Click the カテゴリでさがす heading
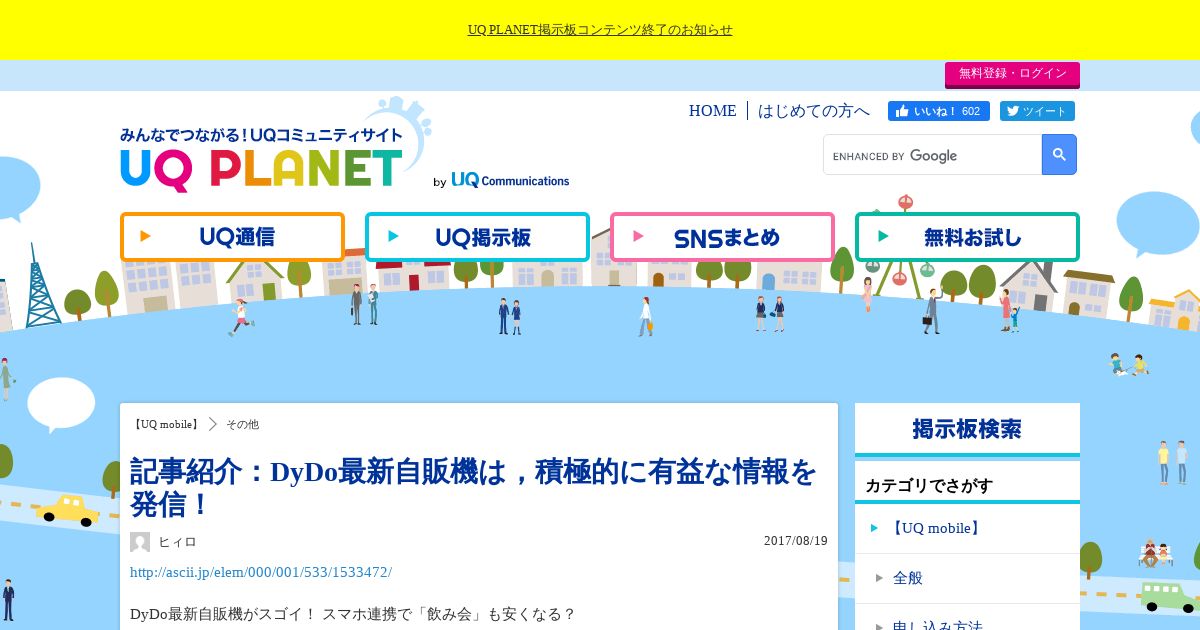The image size is (1200, 630). (929, 485)
